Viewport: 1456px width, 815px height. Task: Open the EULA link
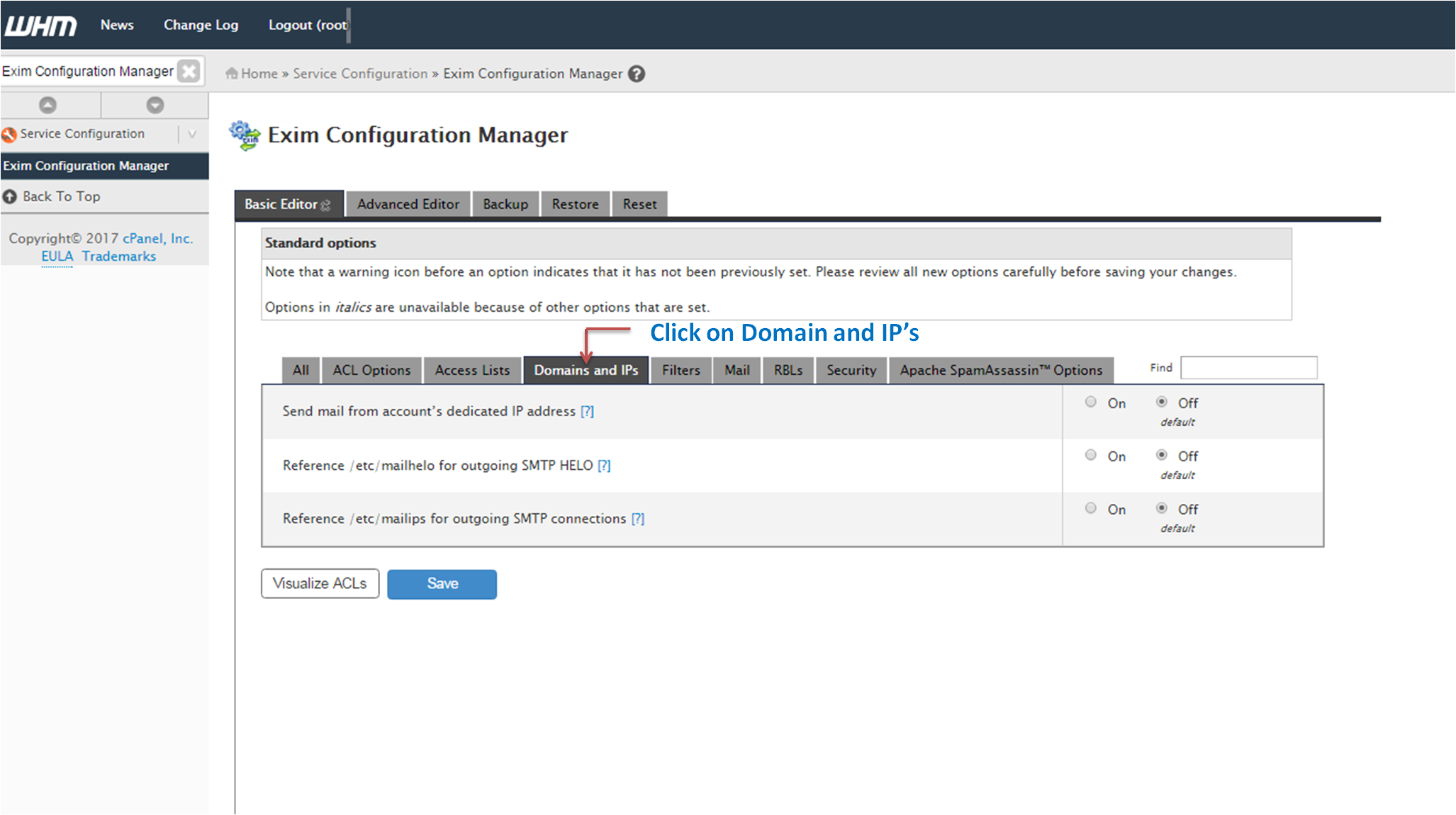[57, 257]
